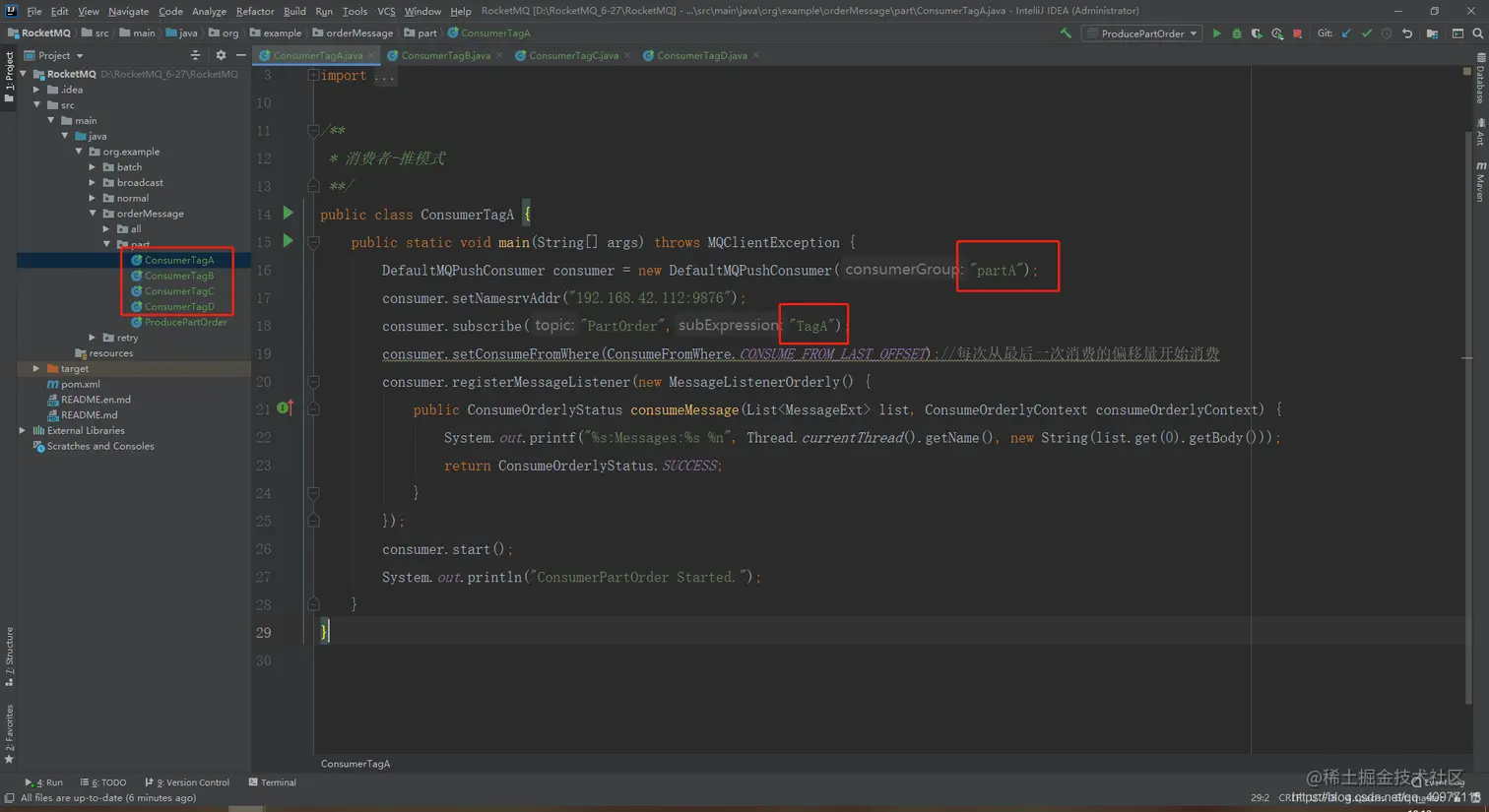This screenshot has width=1489, height=812.
Task: Click the 29:2 caret position indicator
Action: (1260, 798)
